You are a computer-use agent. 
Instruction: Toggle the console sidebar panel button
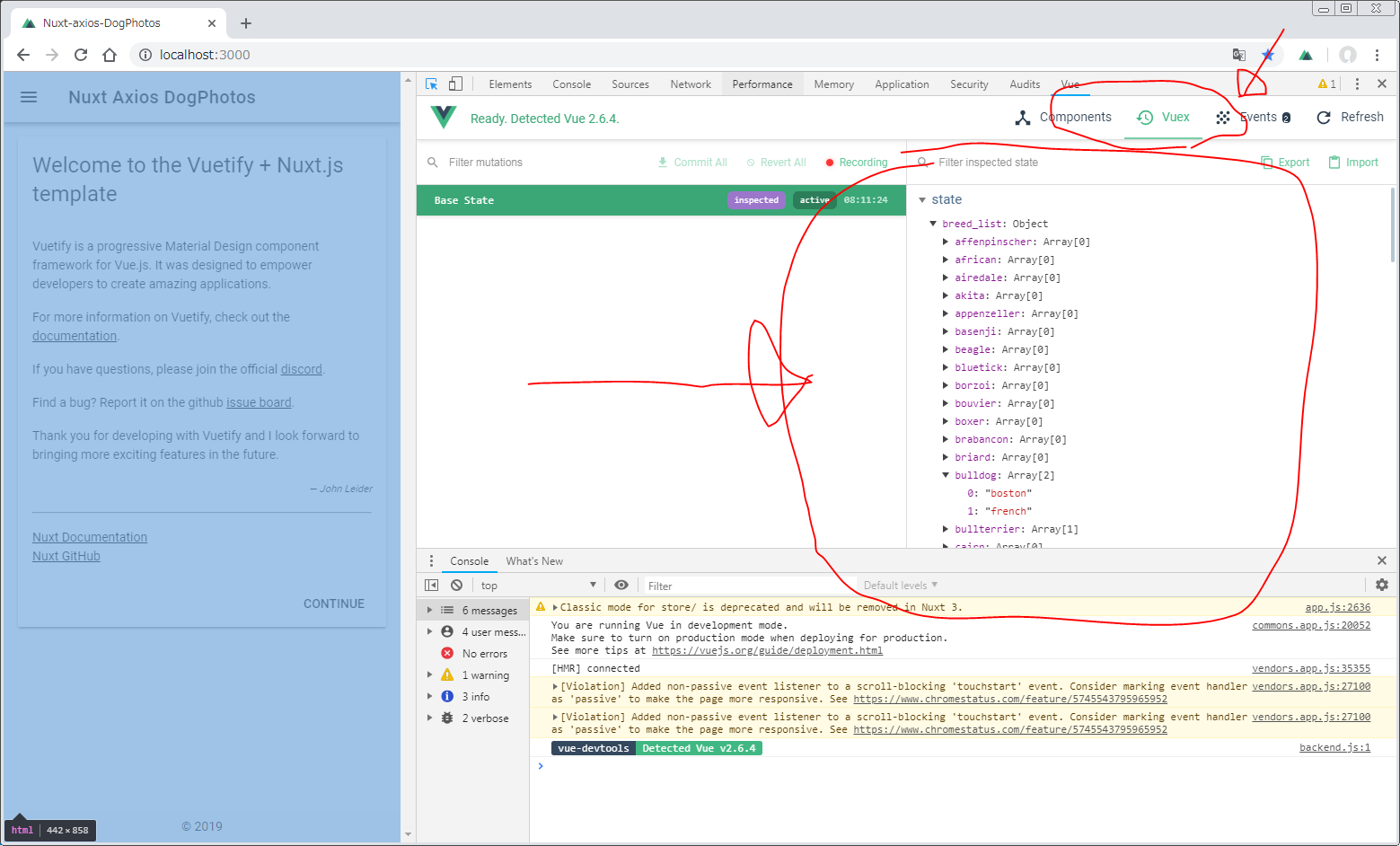(x=431, y=586)
